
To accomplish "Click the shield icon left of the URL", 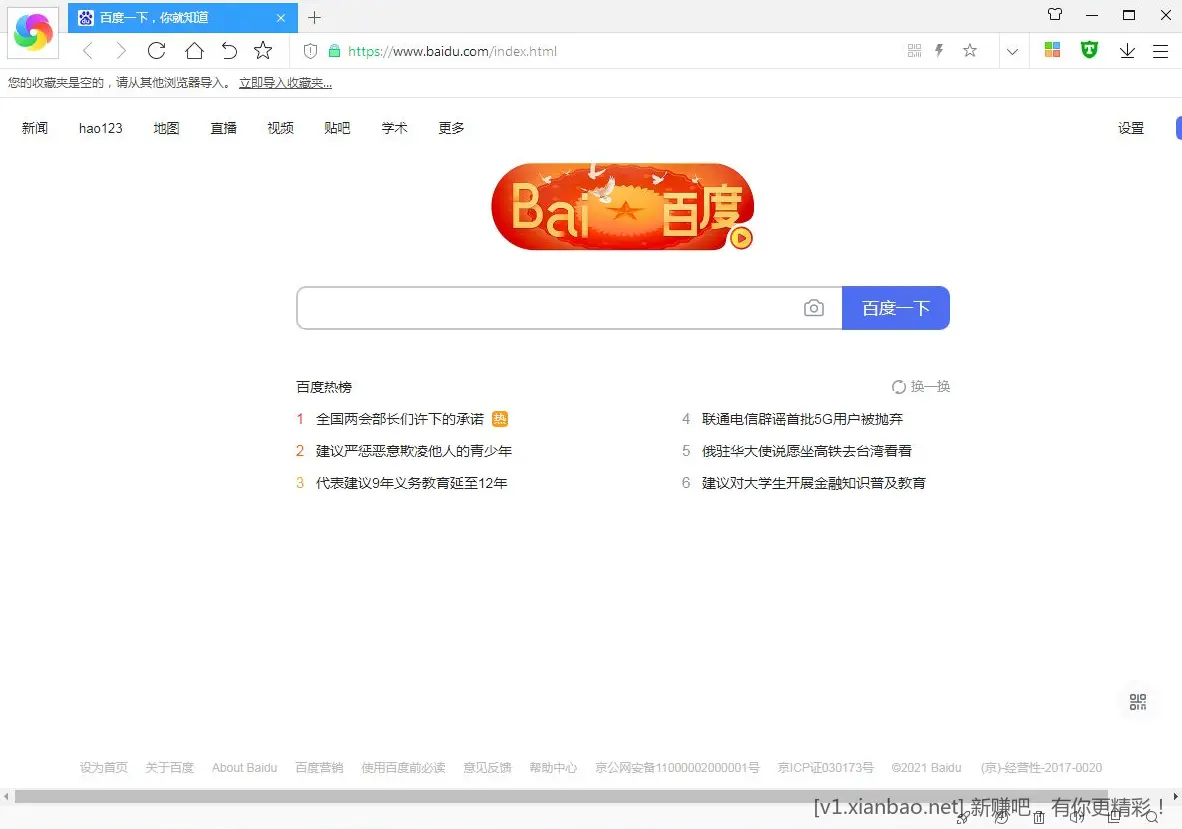I will (311, 50).
